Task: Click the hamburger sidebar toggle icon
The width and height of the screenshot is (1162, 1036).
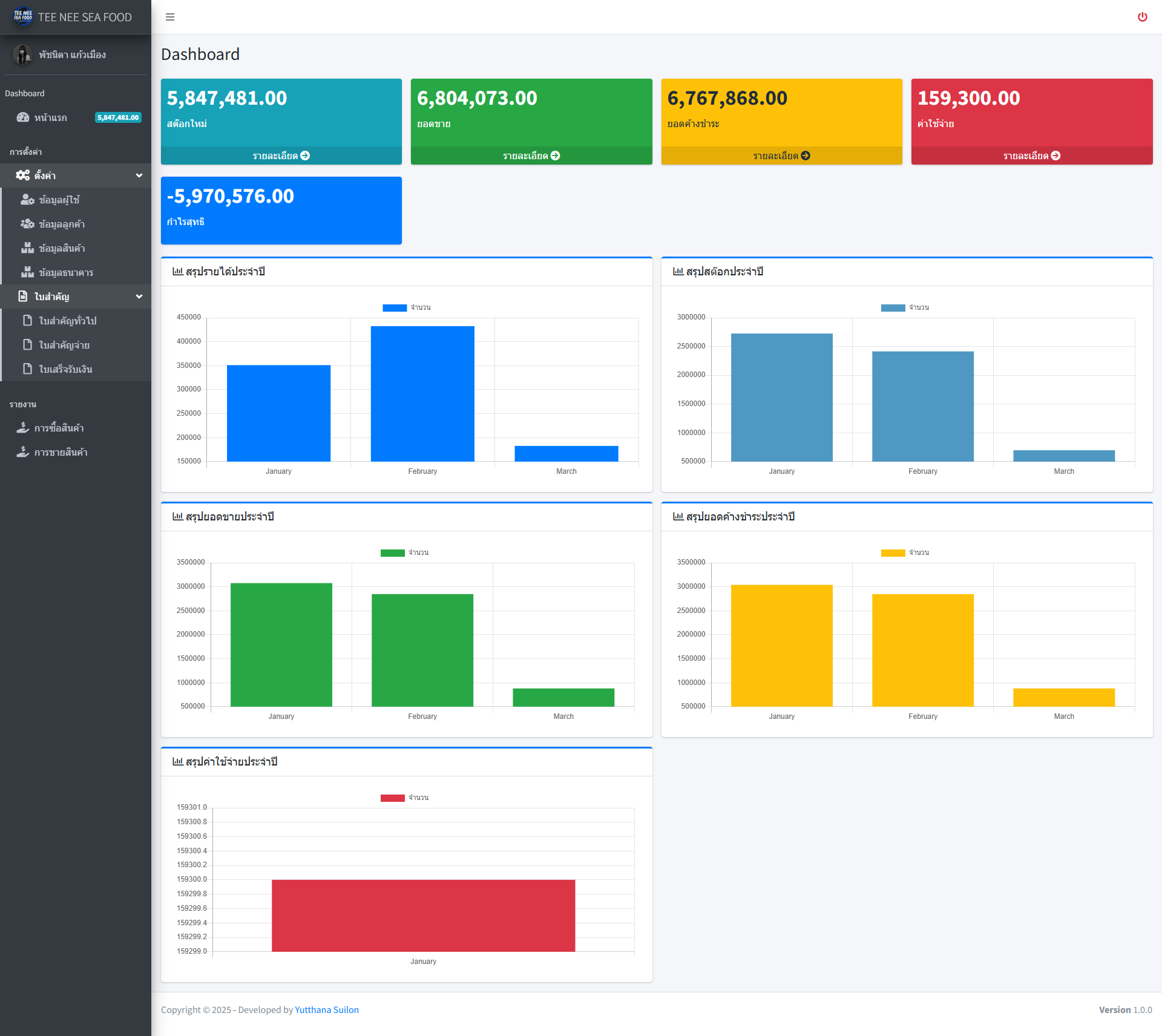Action: (170, 17)
